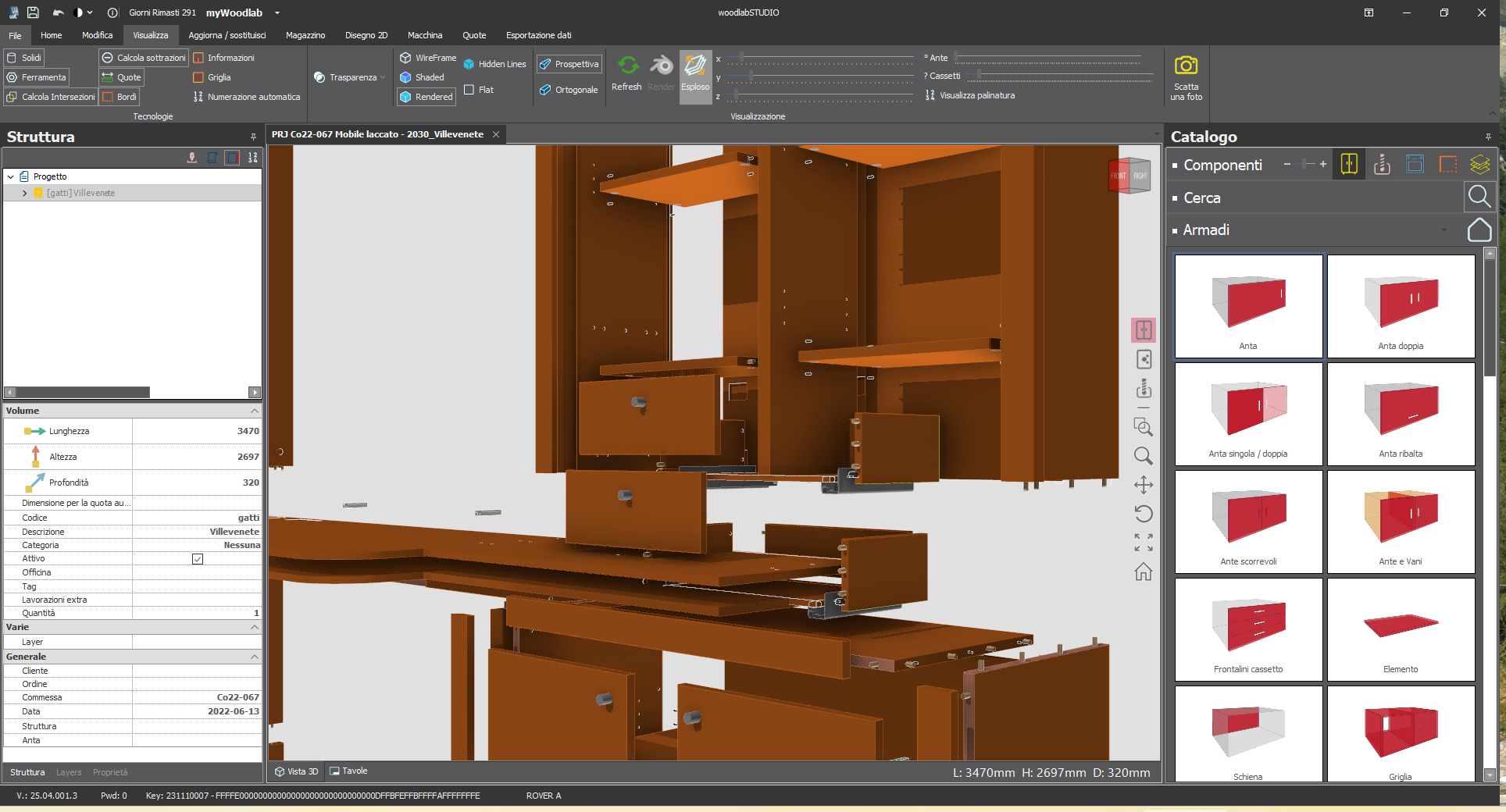This screenshot has width=1506, height=812.
Task: Uncheck the Attivo checkbox
Action: tap(197, 558)
